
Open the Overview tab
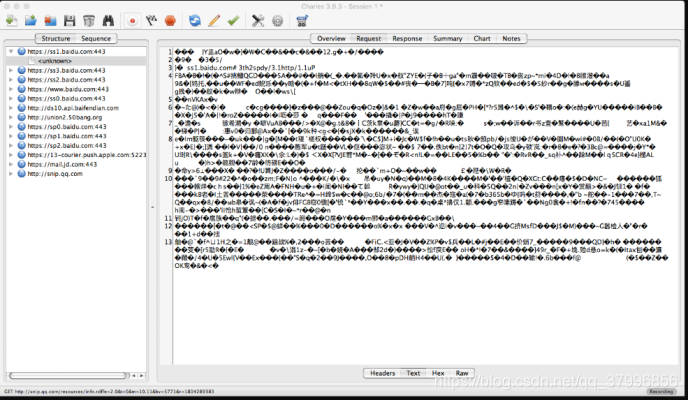coord(331,39)
